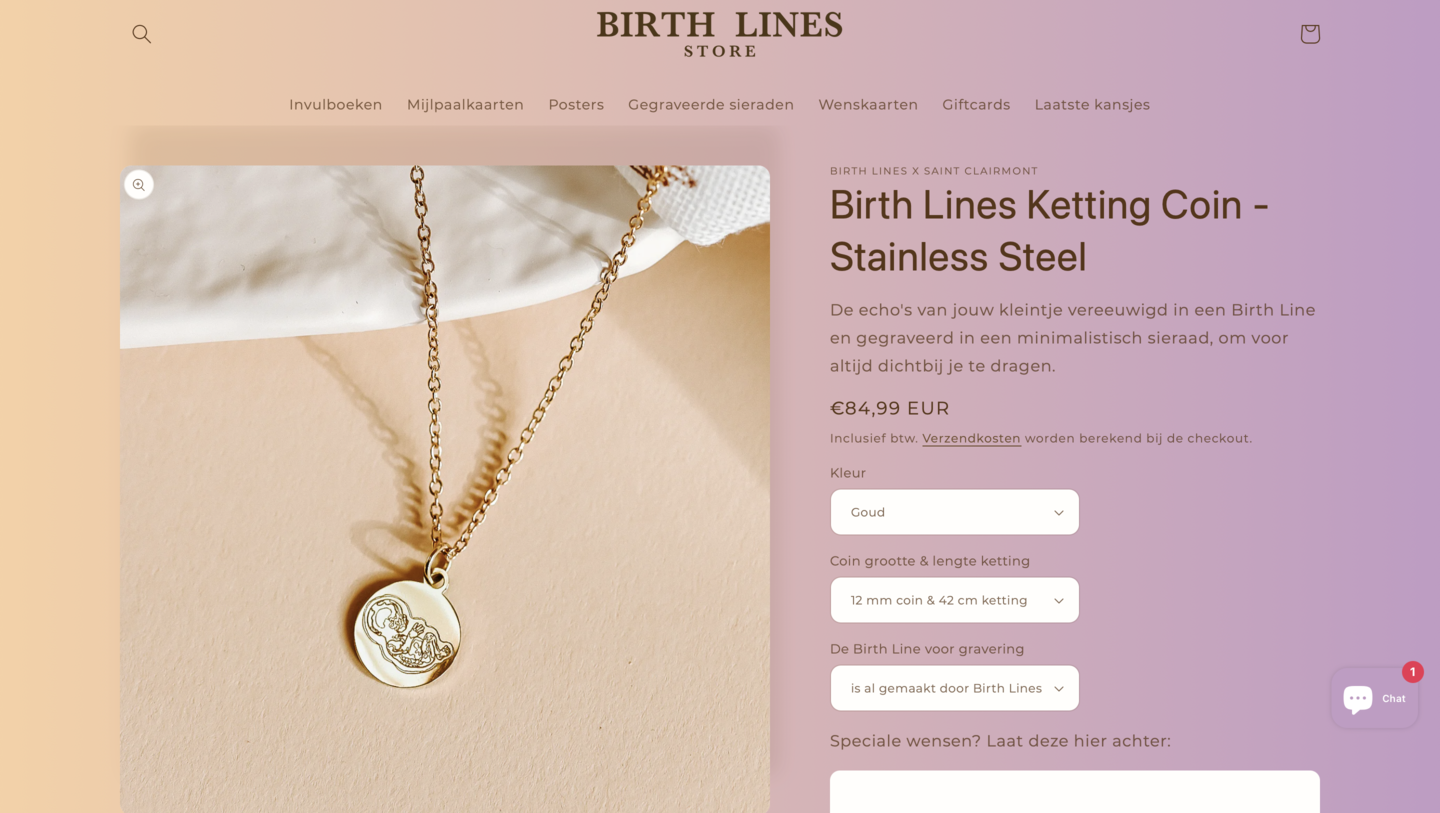Open the Posters category

click(576, 104)
